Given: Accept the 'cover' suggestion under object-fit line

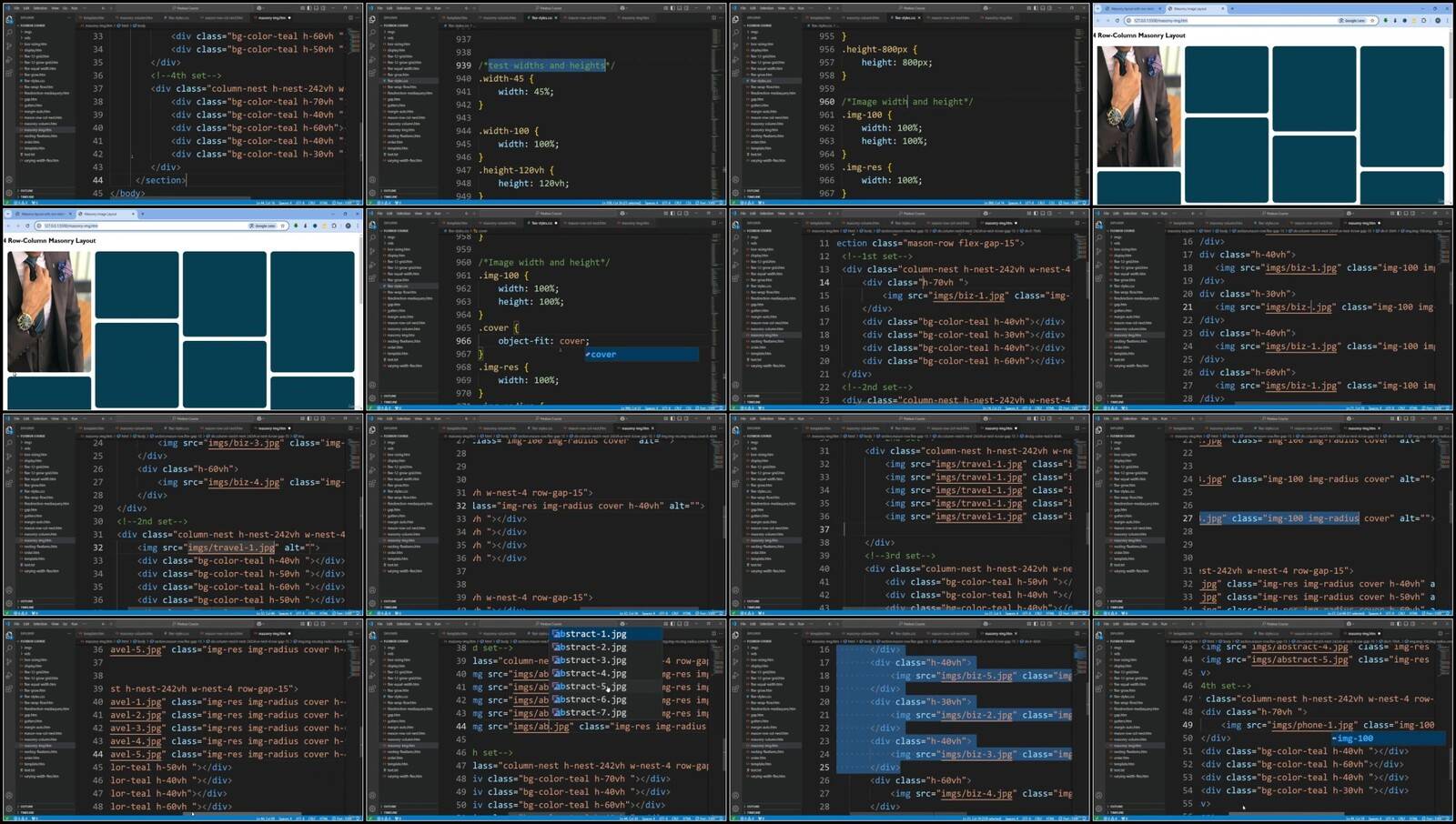Looking at the screenshot, I should coord(642,354).
